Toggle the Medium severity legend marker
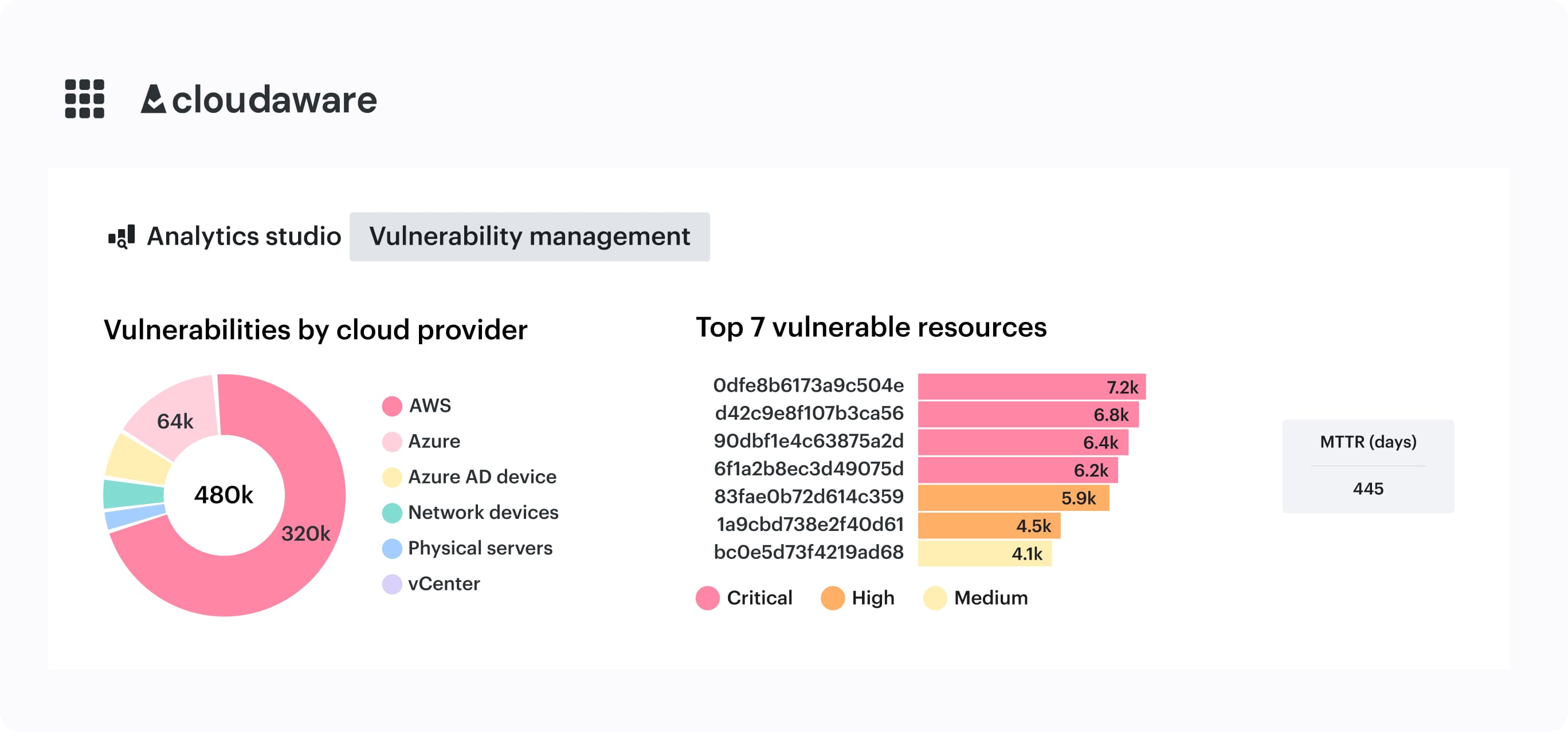The width and height of the screenshot is (1568, 732). pyautogui.click(x=935, y=597)
